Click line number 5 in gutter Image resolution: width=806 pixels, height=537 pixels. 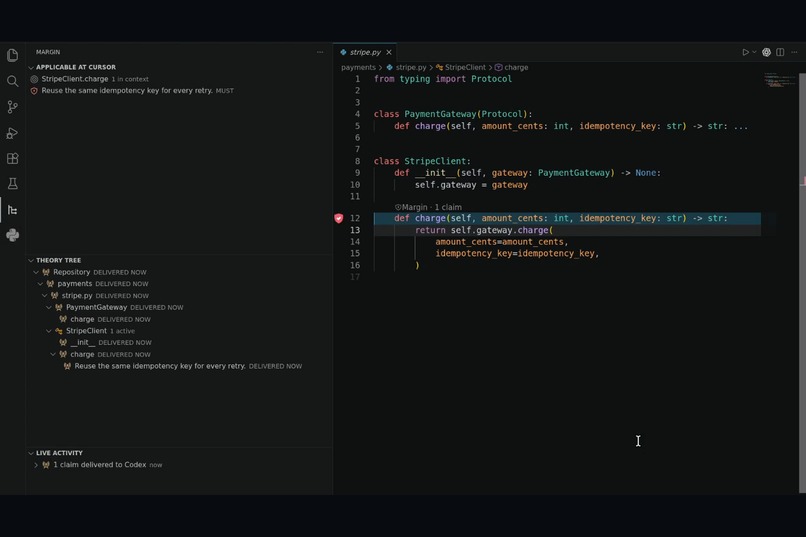coord(357,126)
